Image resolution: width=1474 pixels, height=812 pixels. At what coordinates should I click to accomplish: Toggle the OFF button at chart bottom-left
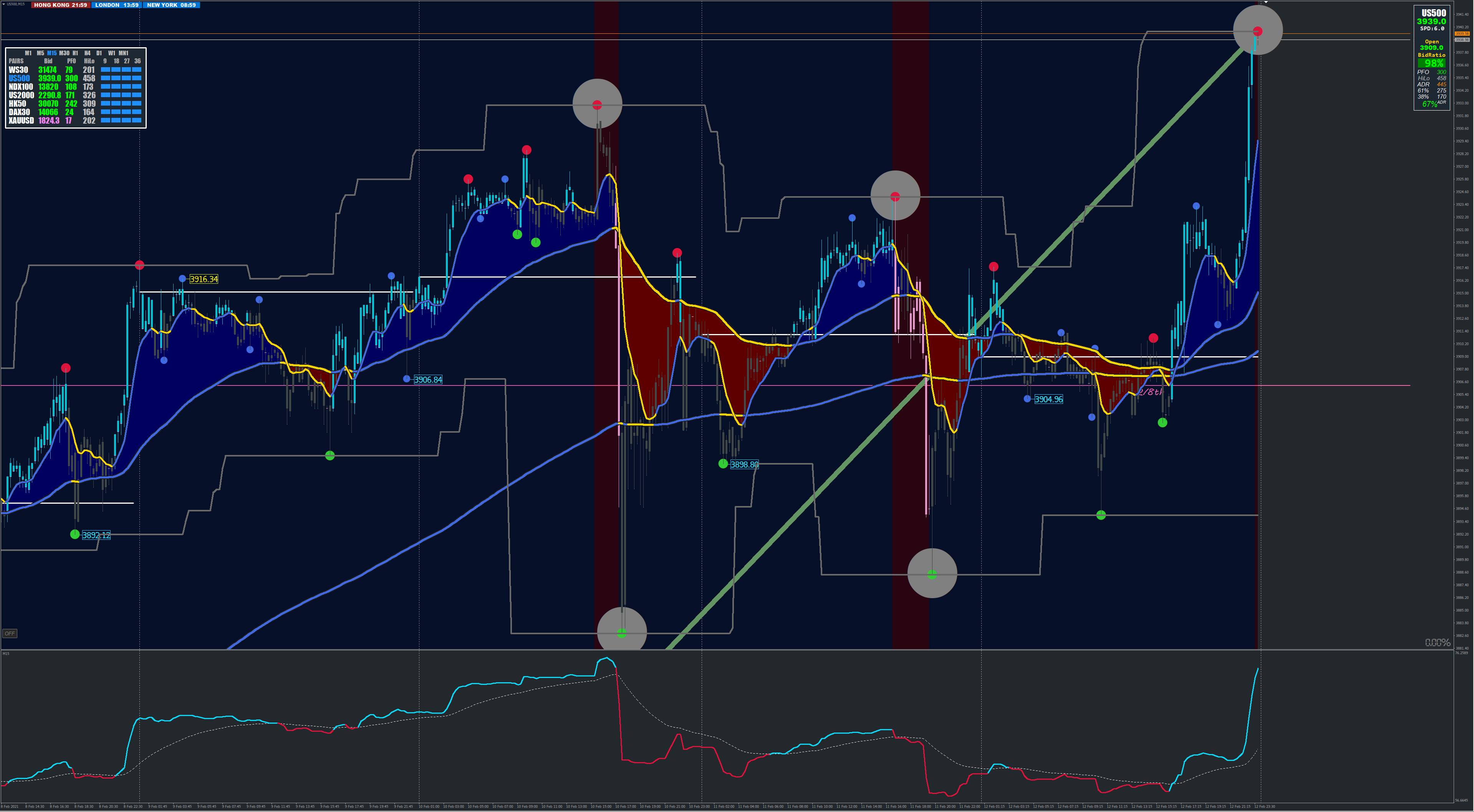(x=10, y=633)
